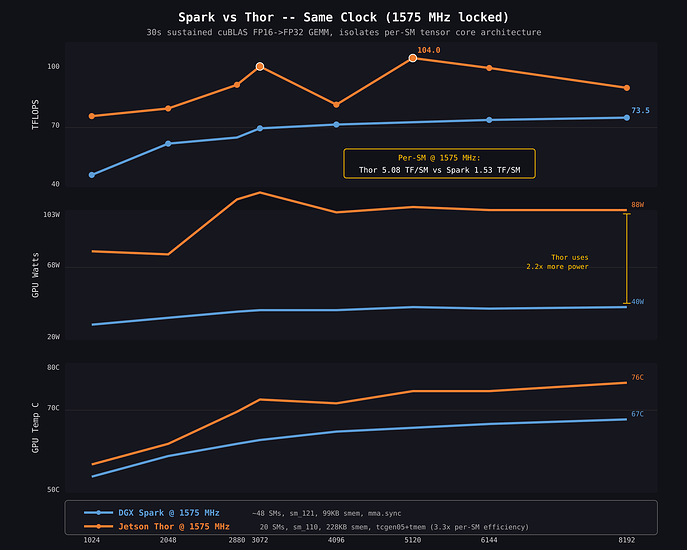This screenshot has height=550, width=687.
Task: Click the 40W label on power chart
Action: pos(637,302)
